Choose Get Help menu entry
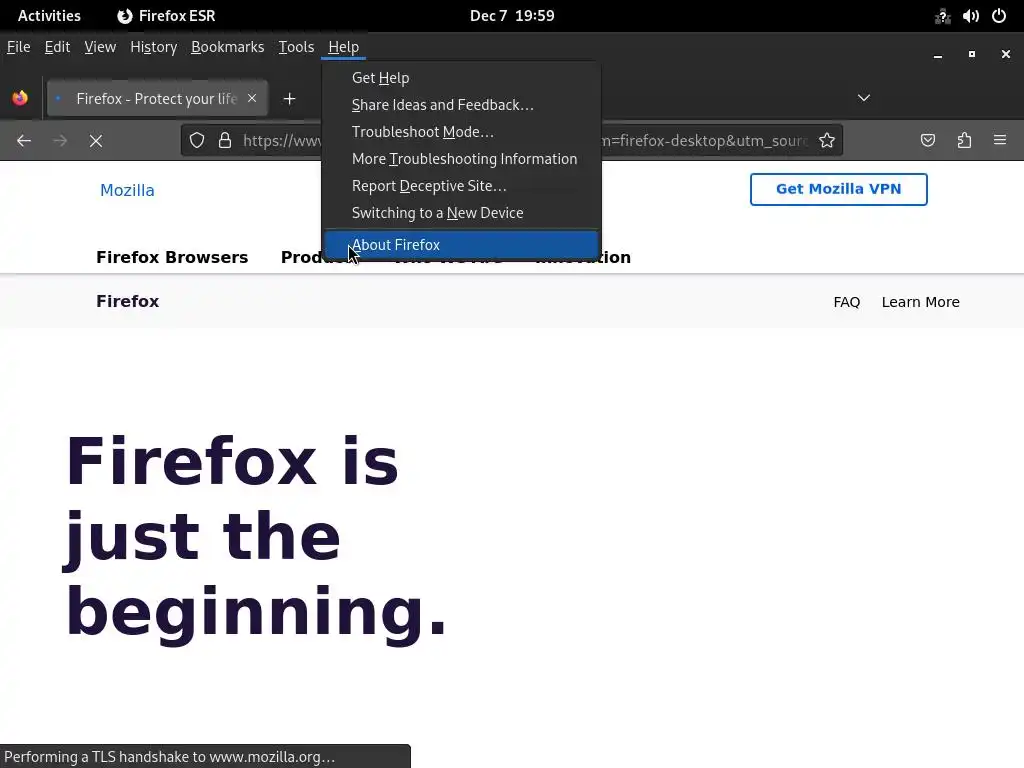 (x=461, y=78)
